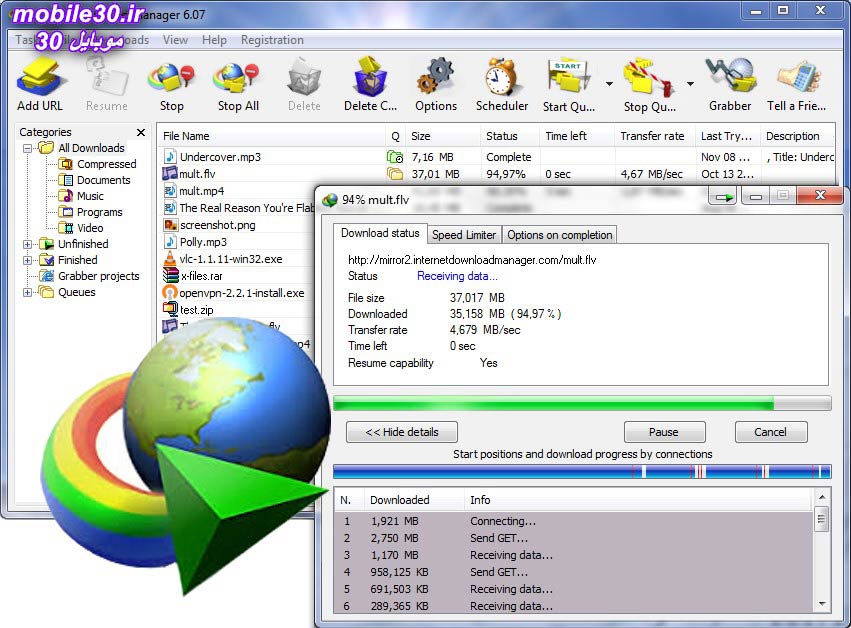Switch to the Speed Limiter tab

pyautogui.click(x=464, y=235)
